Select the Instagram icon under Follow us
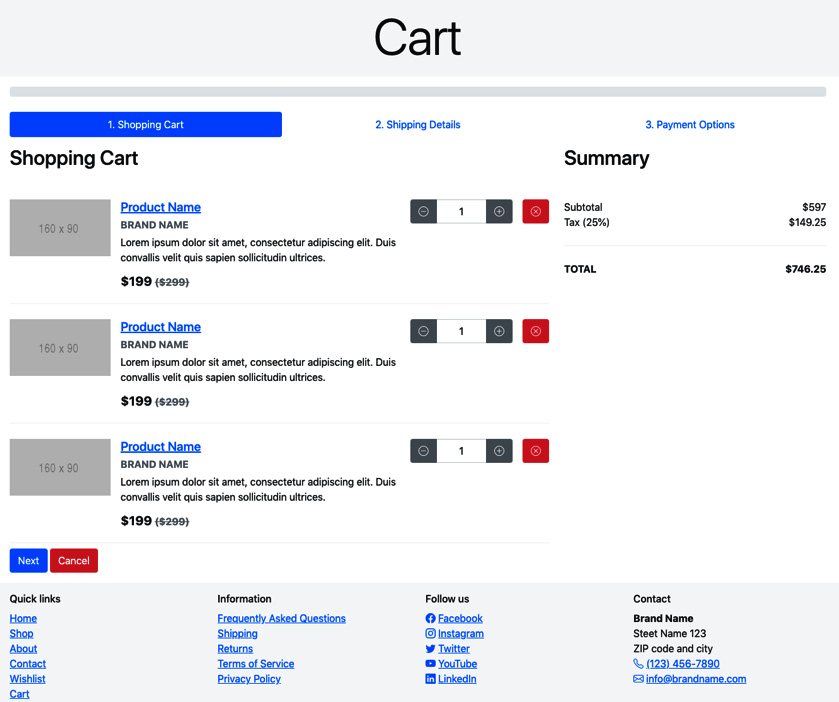Screen dimensions: 839x702 [x=430, y=633]
